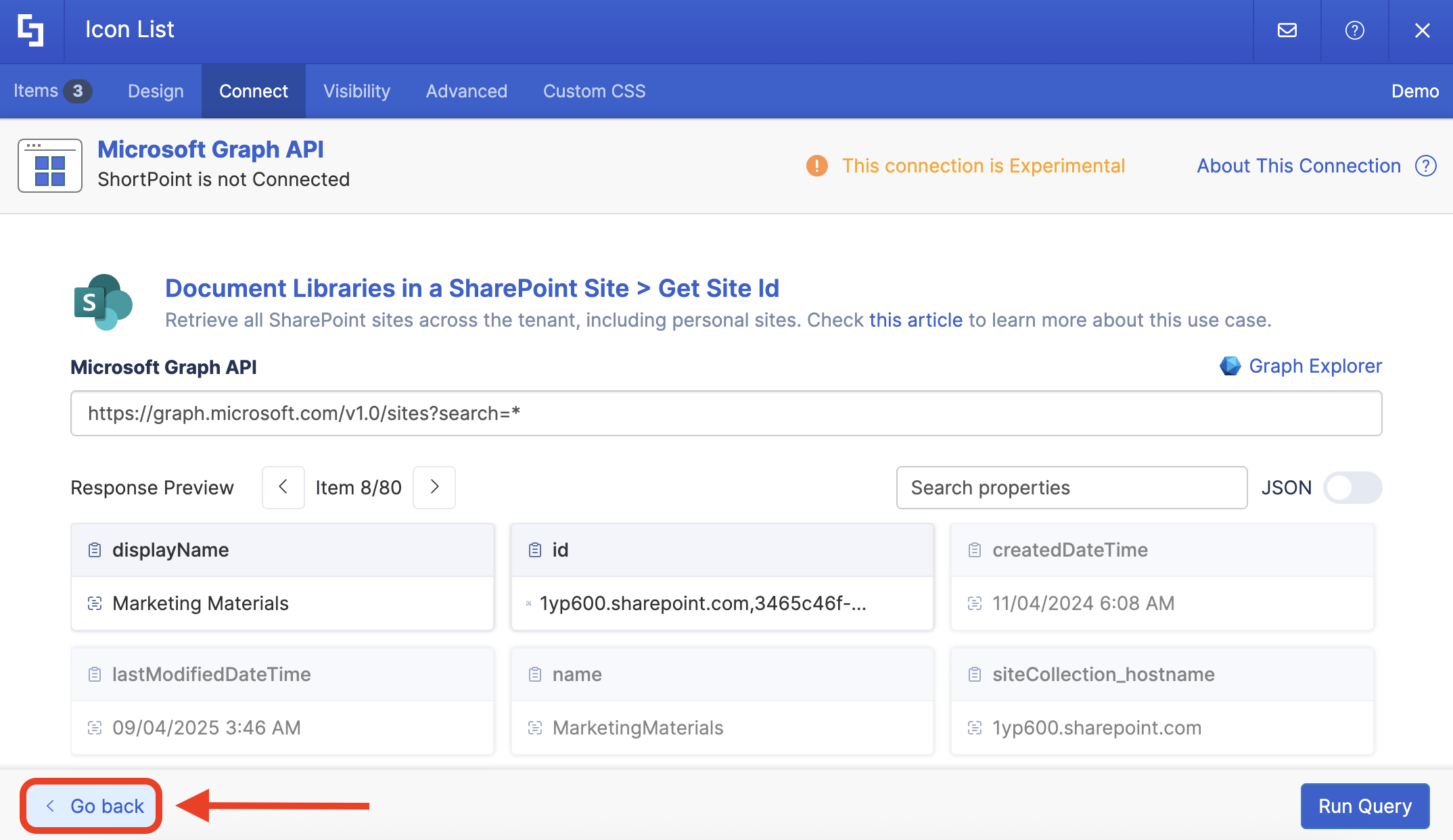This screenshot has width=1453, height=840.
Task: Go to next response item
Action: (434, 487)
